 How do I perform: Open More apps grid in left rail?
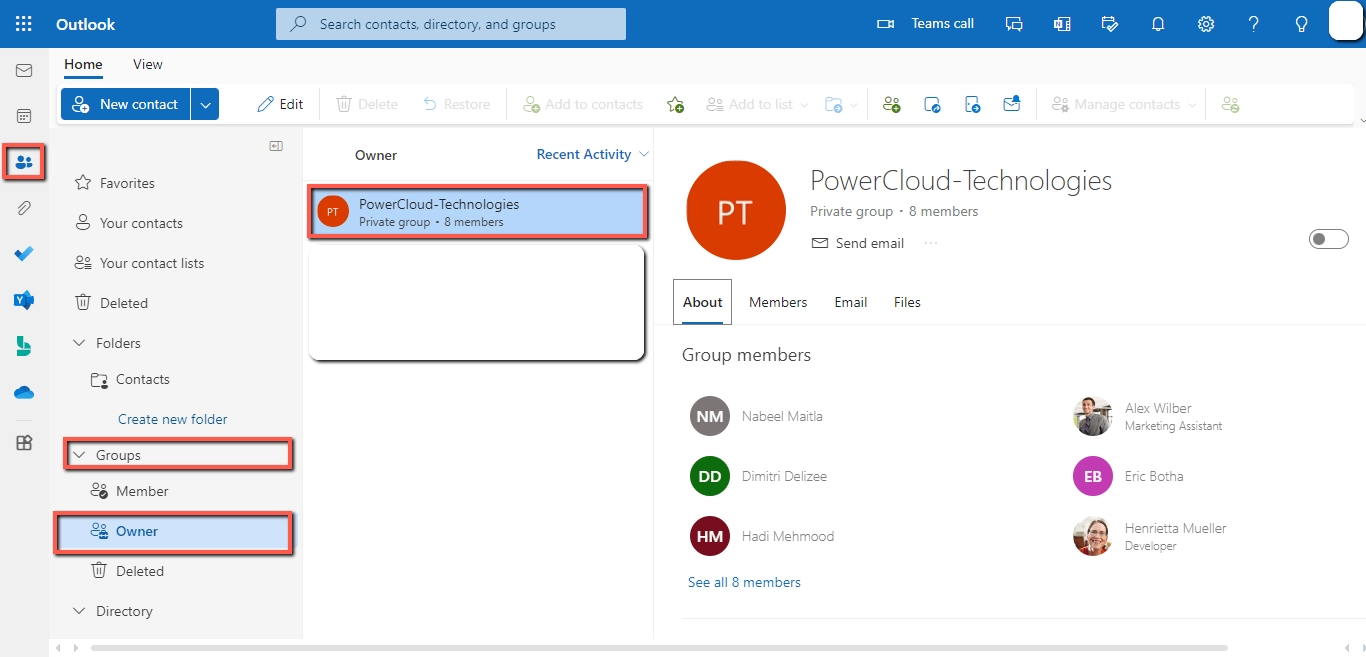coord(24,443)
